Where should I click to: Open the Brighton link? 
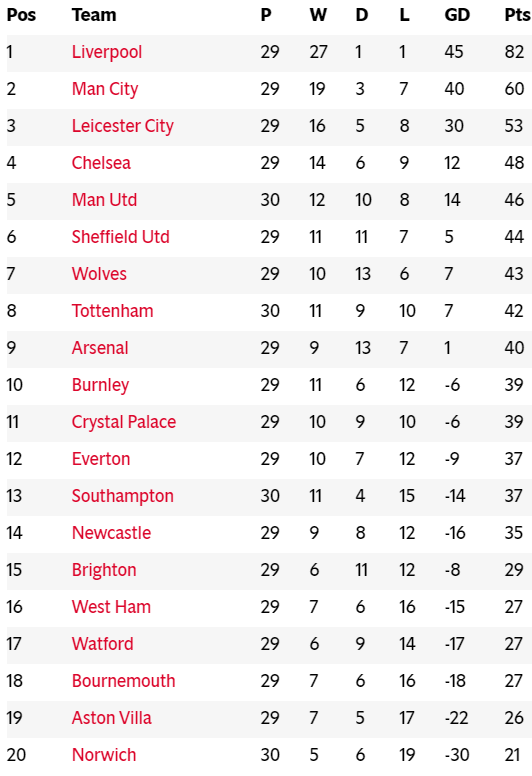(x=103, y=570)
